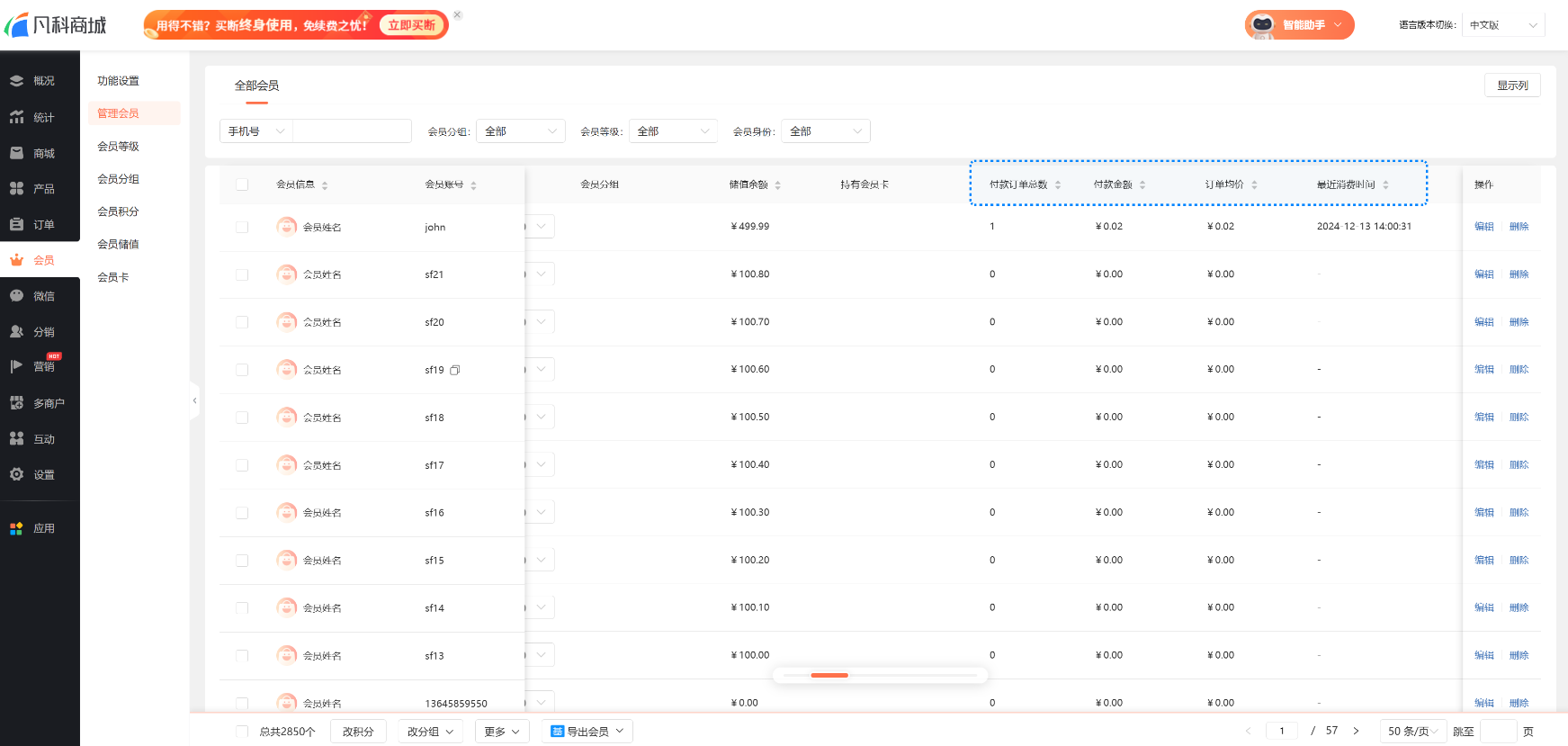Click the avatar in the sf21 row
The height and width of the screenshot is (746, 1568).
(287, 274)
